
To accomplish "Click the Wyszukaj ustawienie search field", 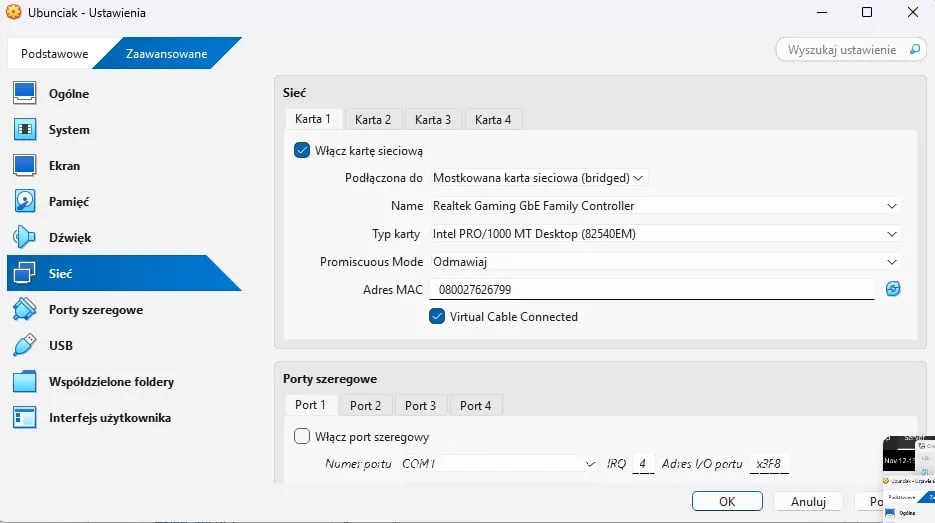I will (851, 49).
